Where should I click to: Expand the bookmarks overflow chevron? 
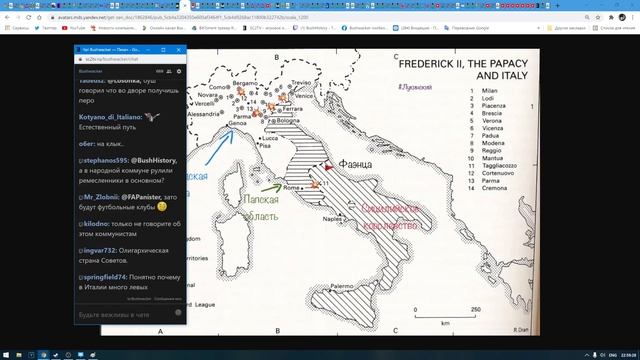click(x=538, y=28)
